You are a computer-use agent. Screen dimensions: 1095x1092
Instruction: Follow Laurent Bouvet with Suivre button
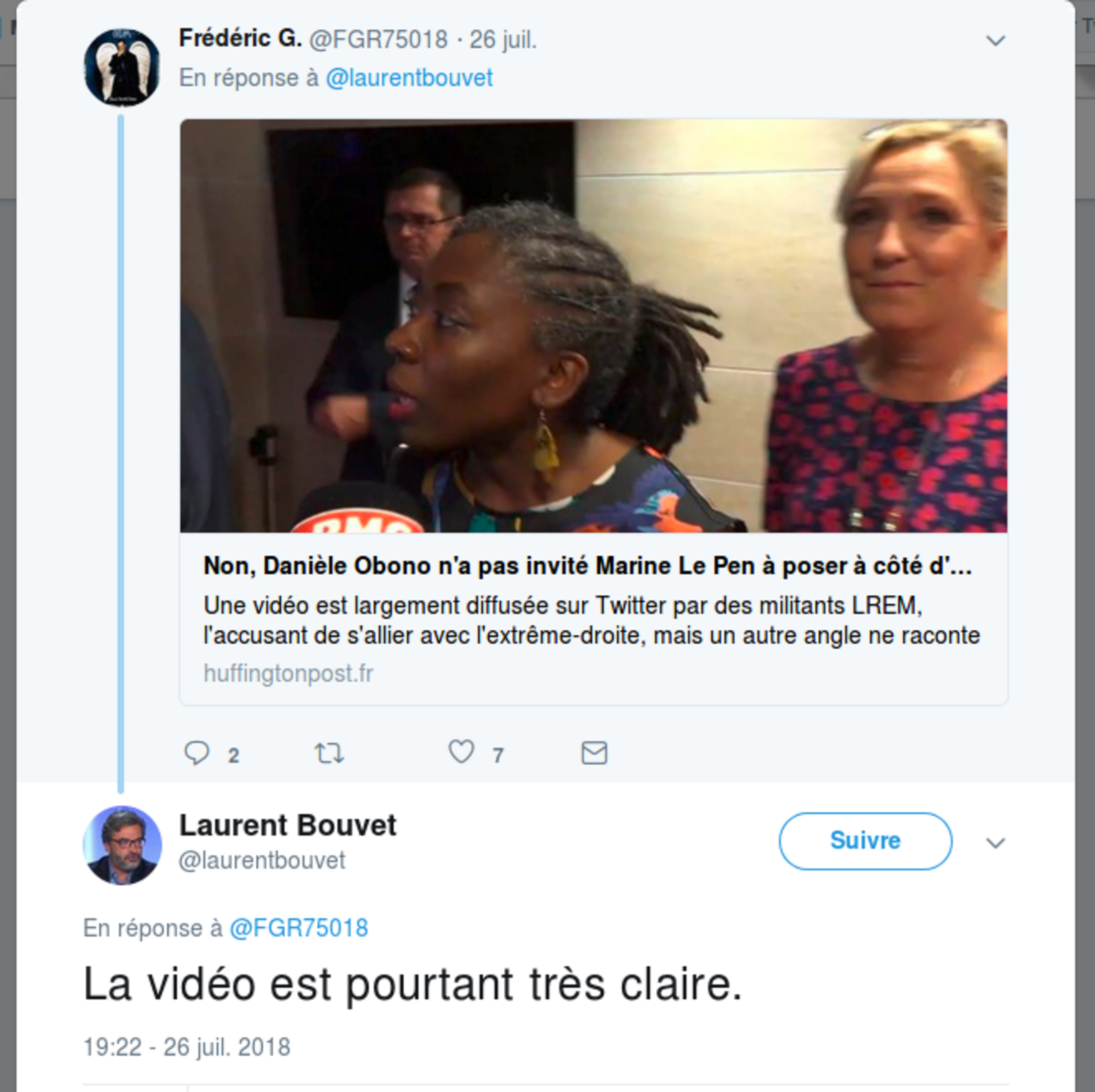pyautogui.click(x=866, y=841)
